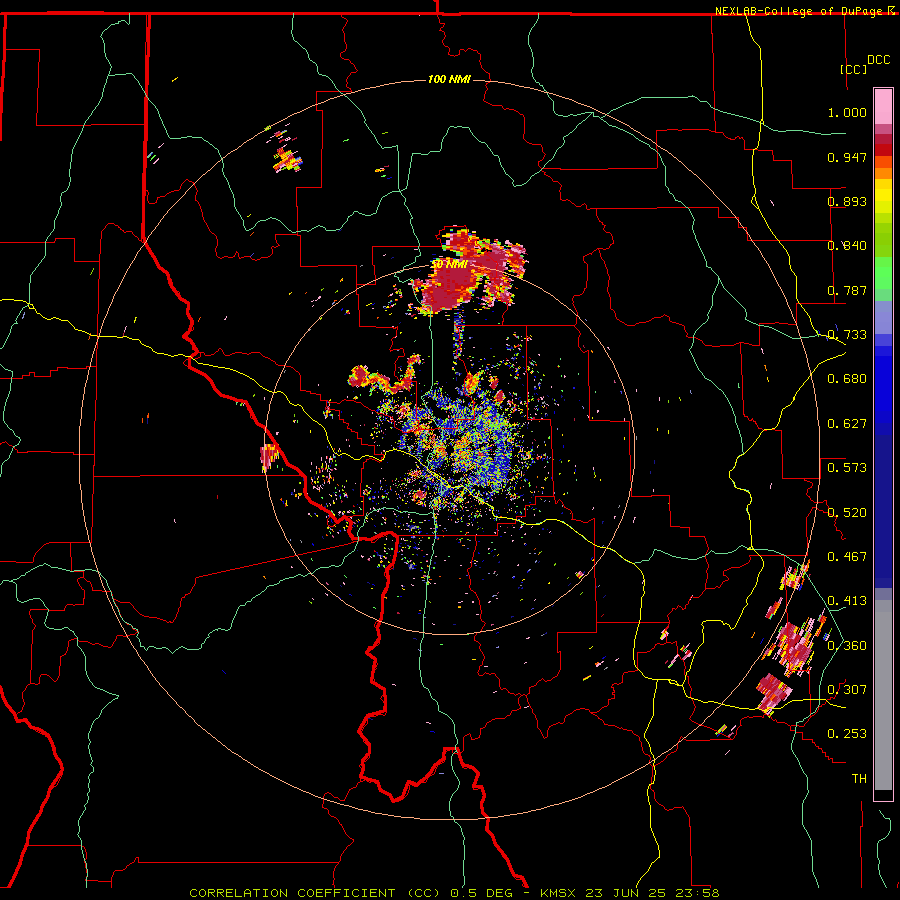Pick the bright green color bar segment
The width and height of the screenshot is (900, 900).
(883, 273)
